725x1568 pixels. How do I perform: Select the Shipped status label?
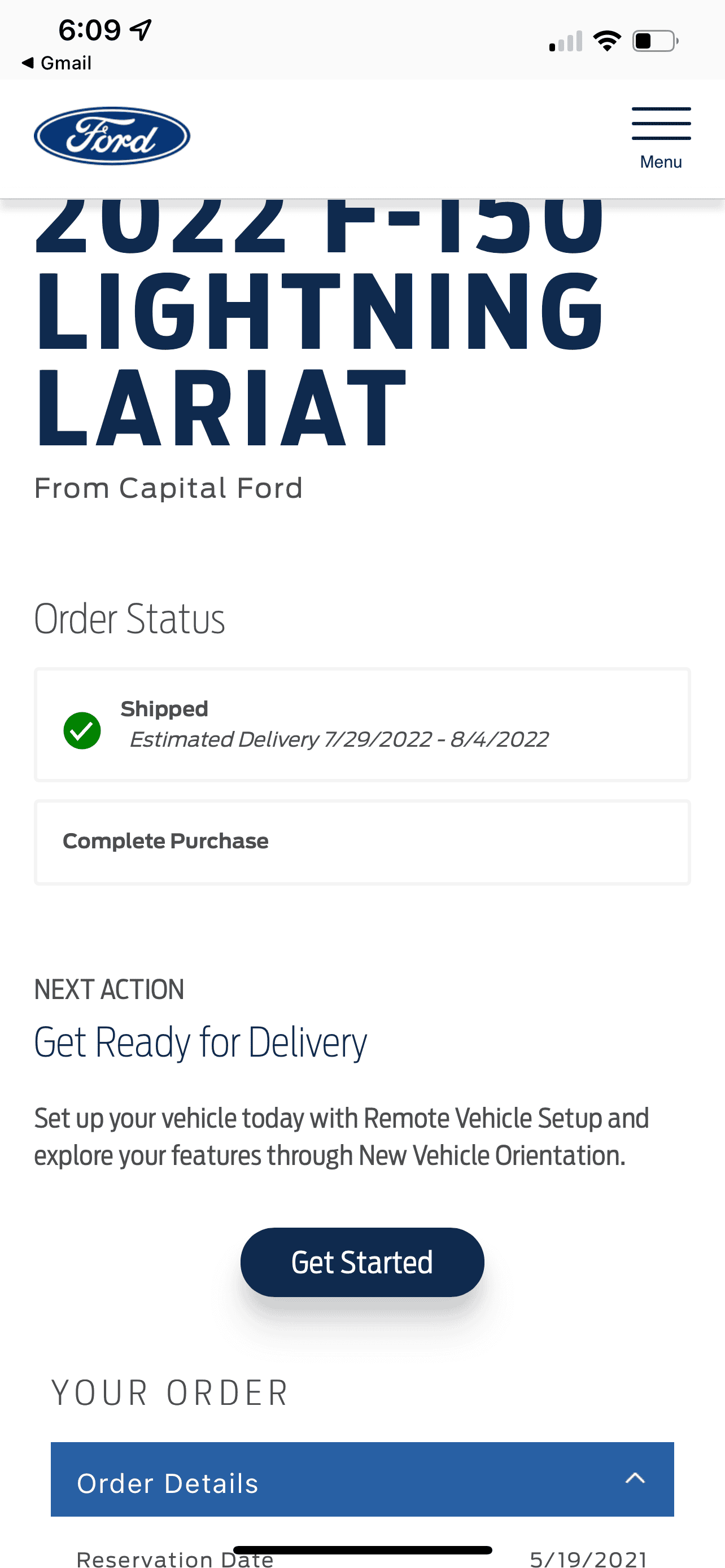click(x=164, y=709)
